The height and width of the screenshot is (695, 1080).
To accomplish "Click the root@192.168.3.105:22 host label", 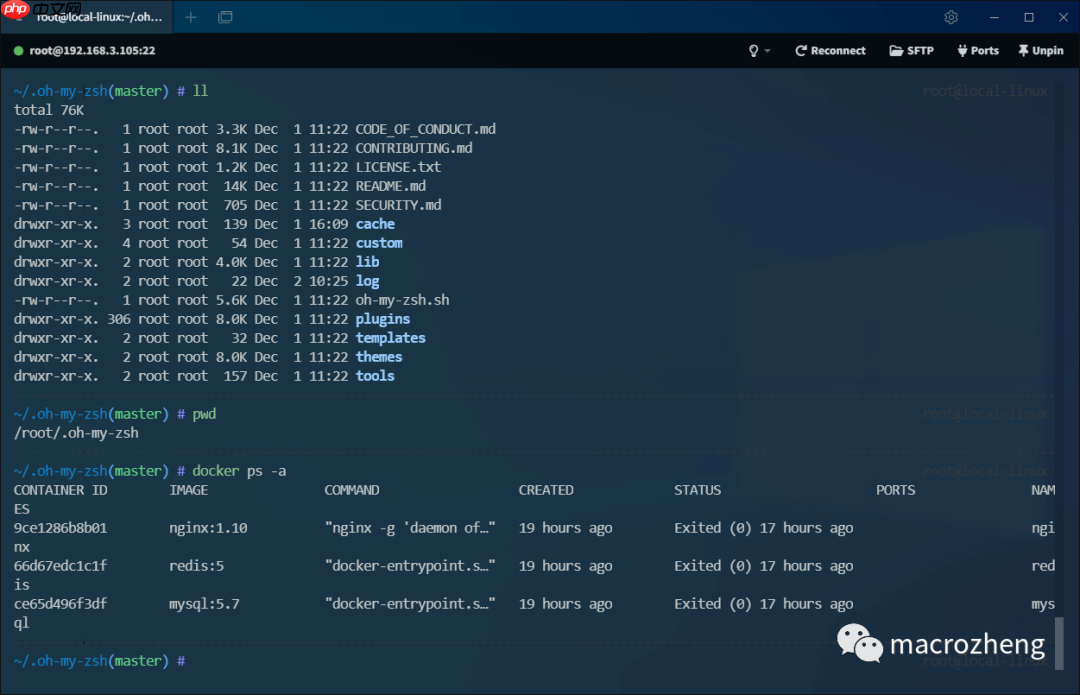I will tap(92, 50).
